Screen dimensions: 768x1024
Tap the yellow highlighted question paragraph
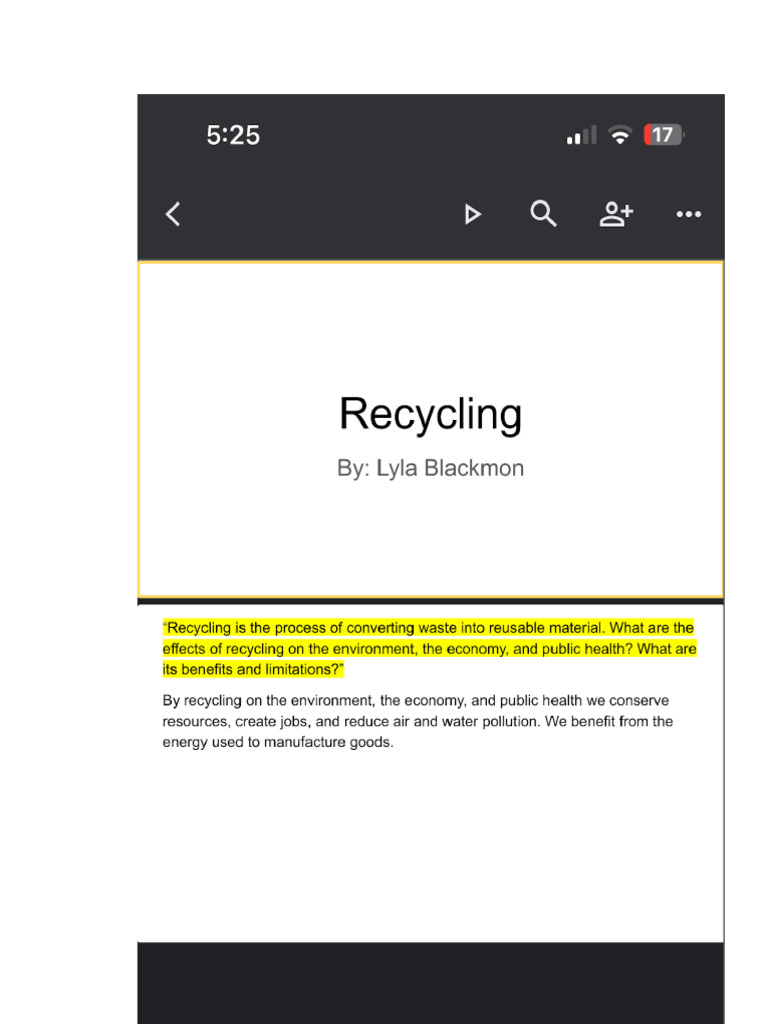tap(429, 648)
